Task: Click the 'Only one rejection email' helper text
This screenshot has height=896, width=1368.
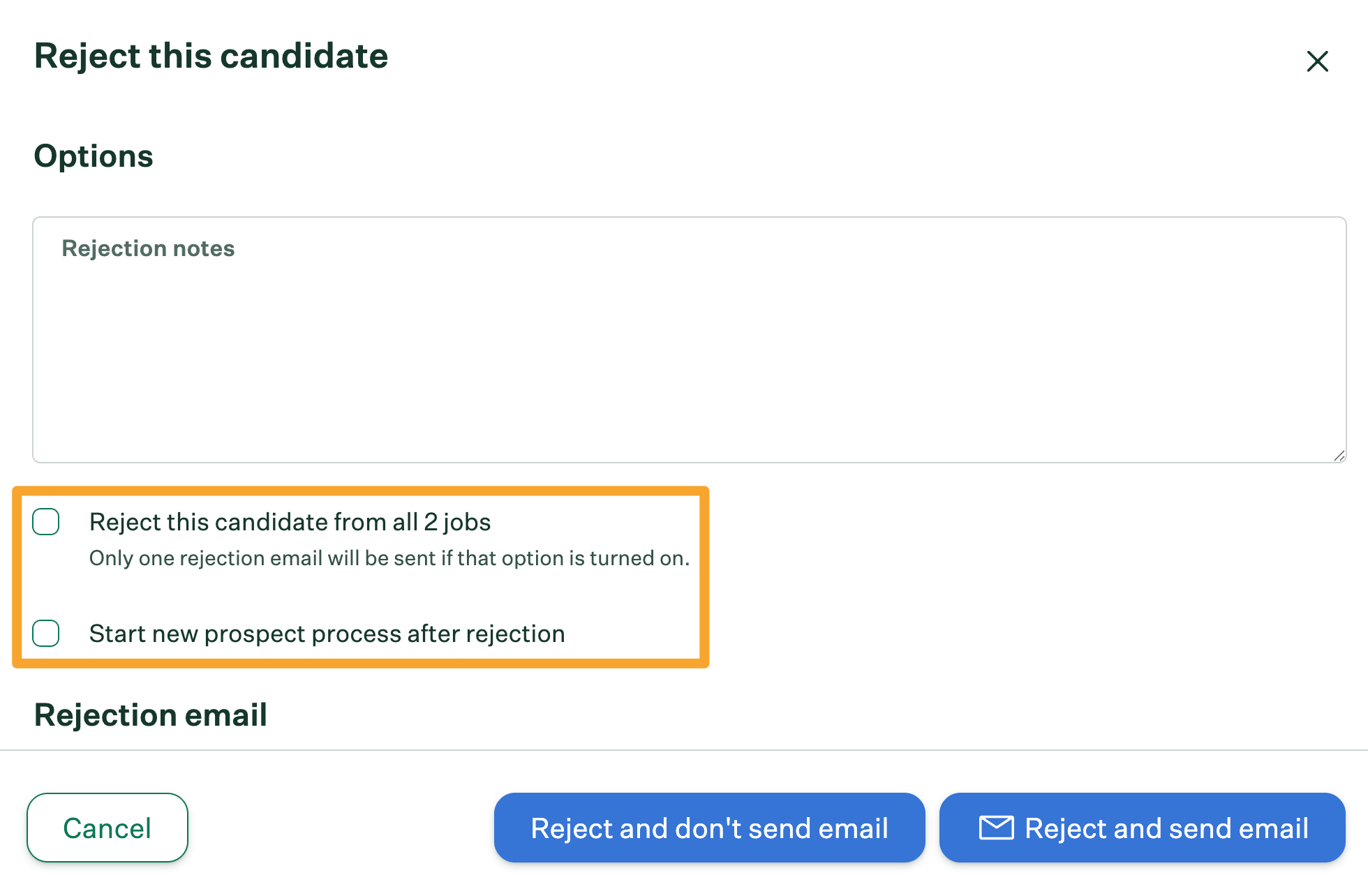Action: pos(389,558)
